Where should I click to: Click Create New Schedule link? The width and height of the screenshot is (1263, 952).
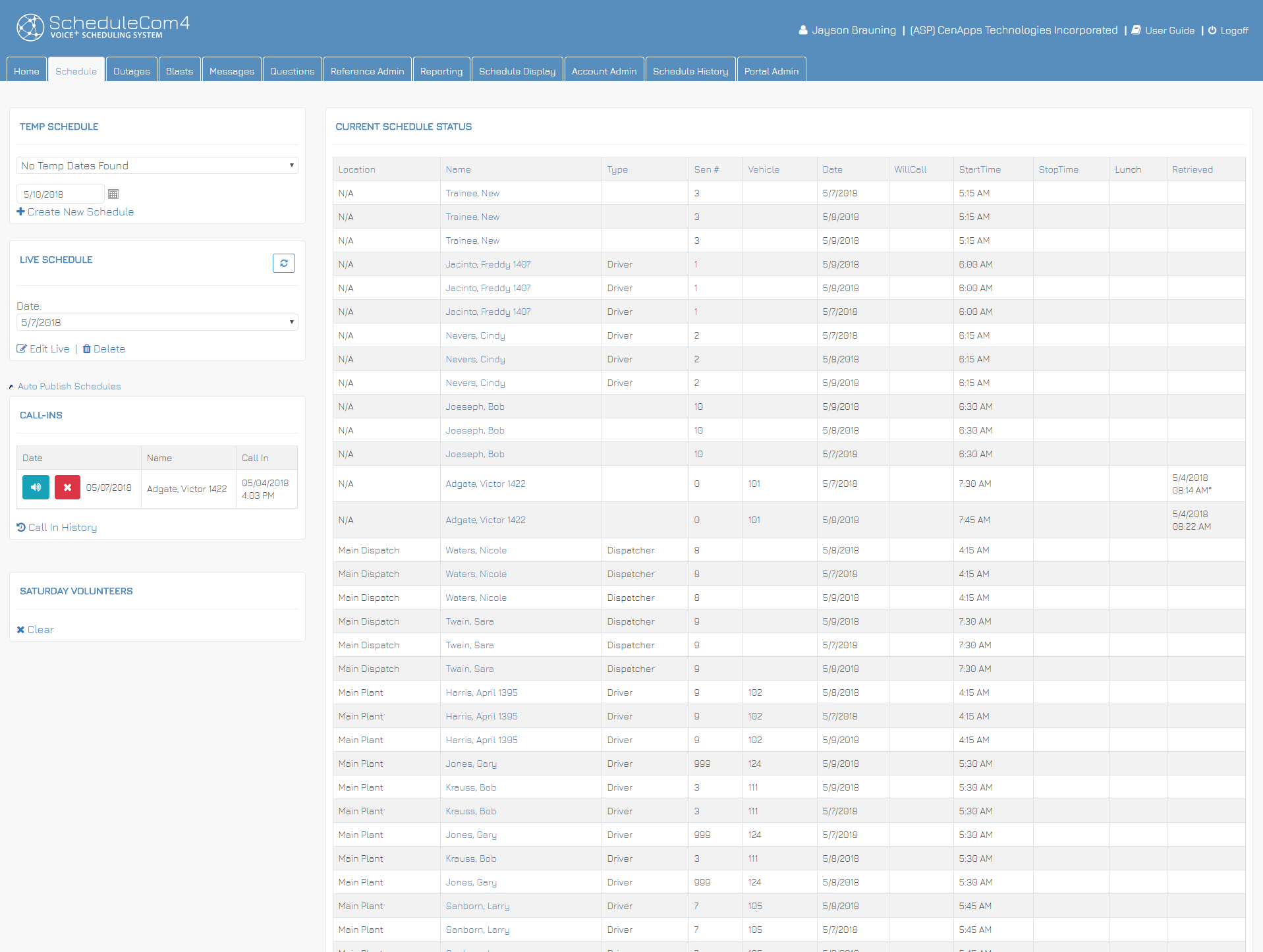[80, 211]
